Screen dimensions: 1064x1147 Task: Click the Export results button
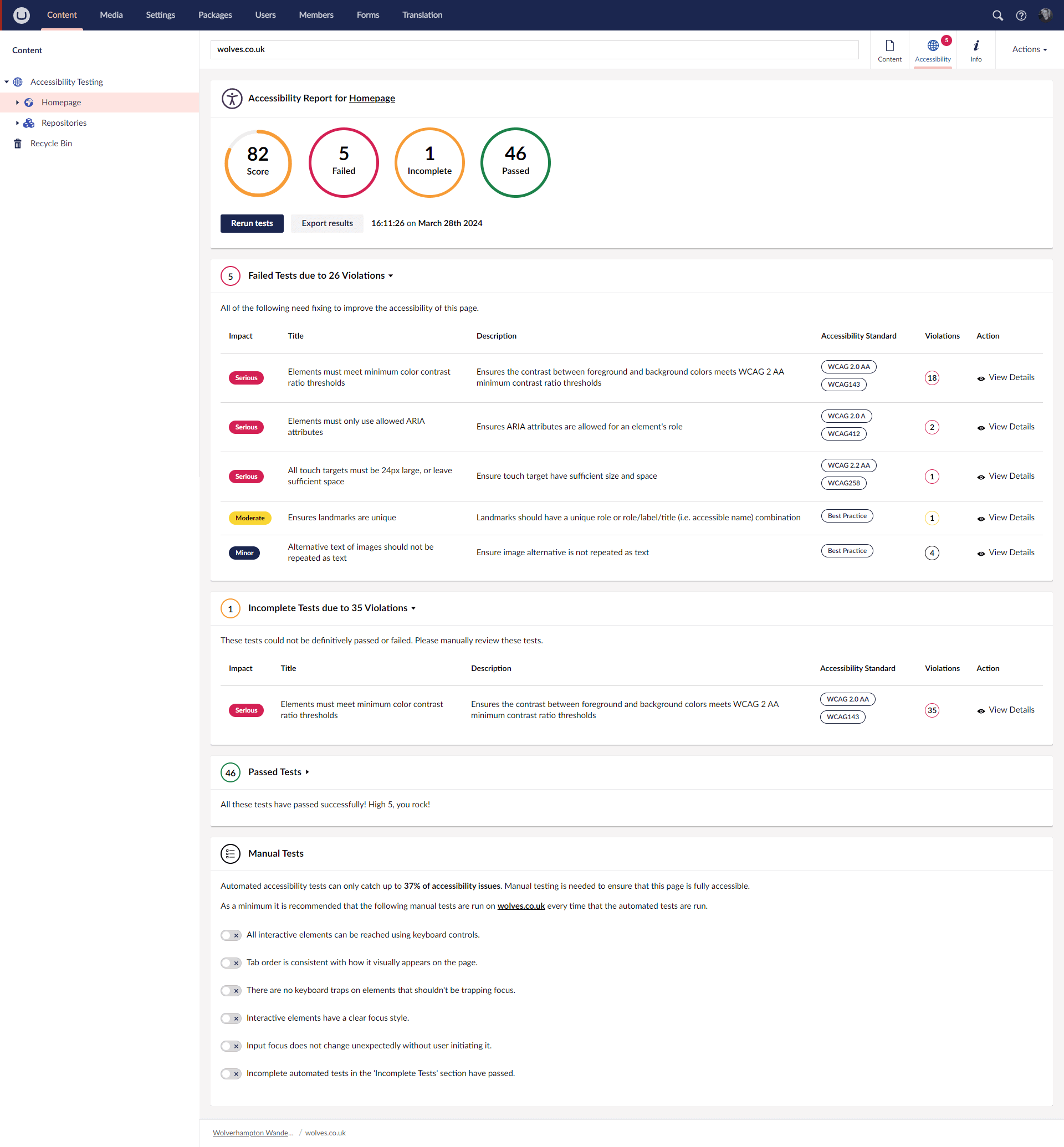(x=327, y=223)
